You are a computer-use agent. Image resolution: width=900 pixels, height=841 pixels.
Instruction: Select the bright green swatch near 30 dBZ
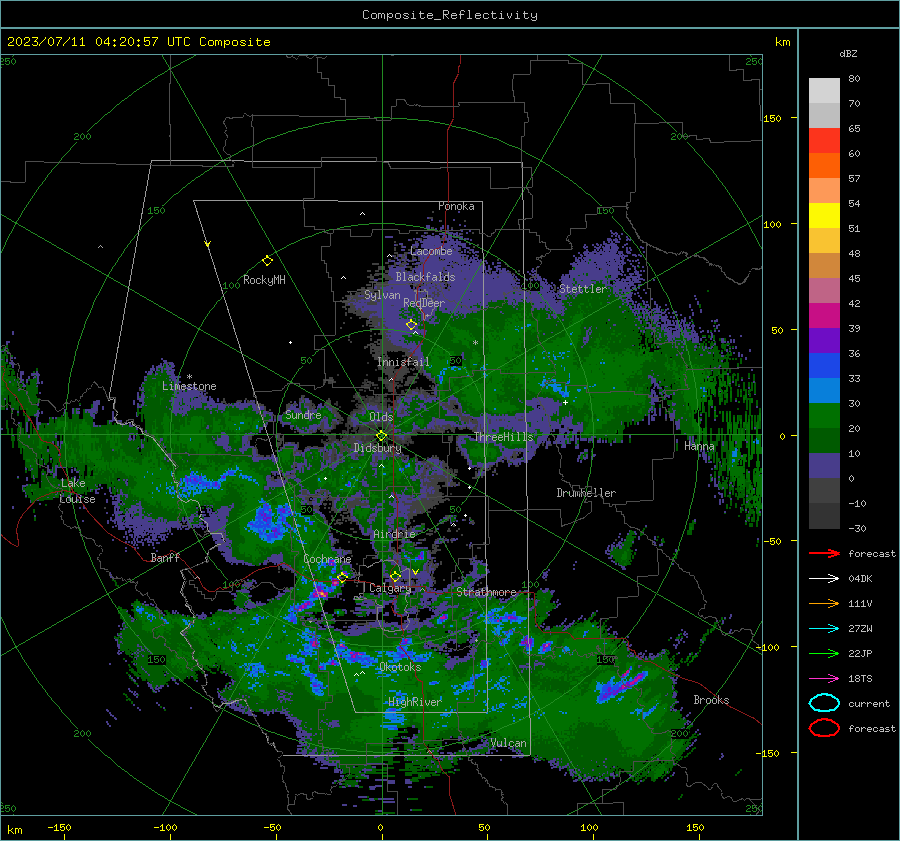click(x=824, y=415)
